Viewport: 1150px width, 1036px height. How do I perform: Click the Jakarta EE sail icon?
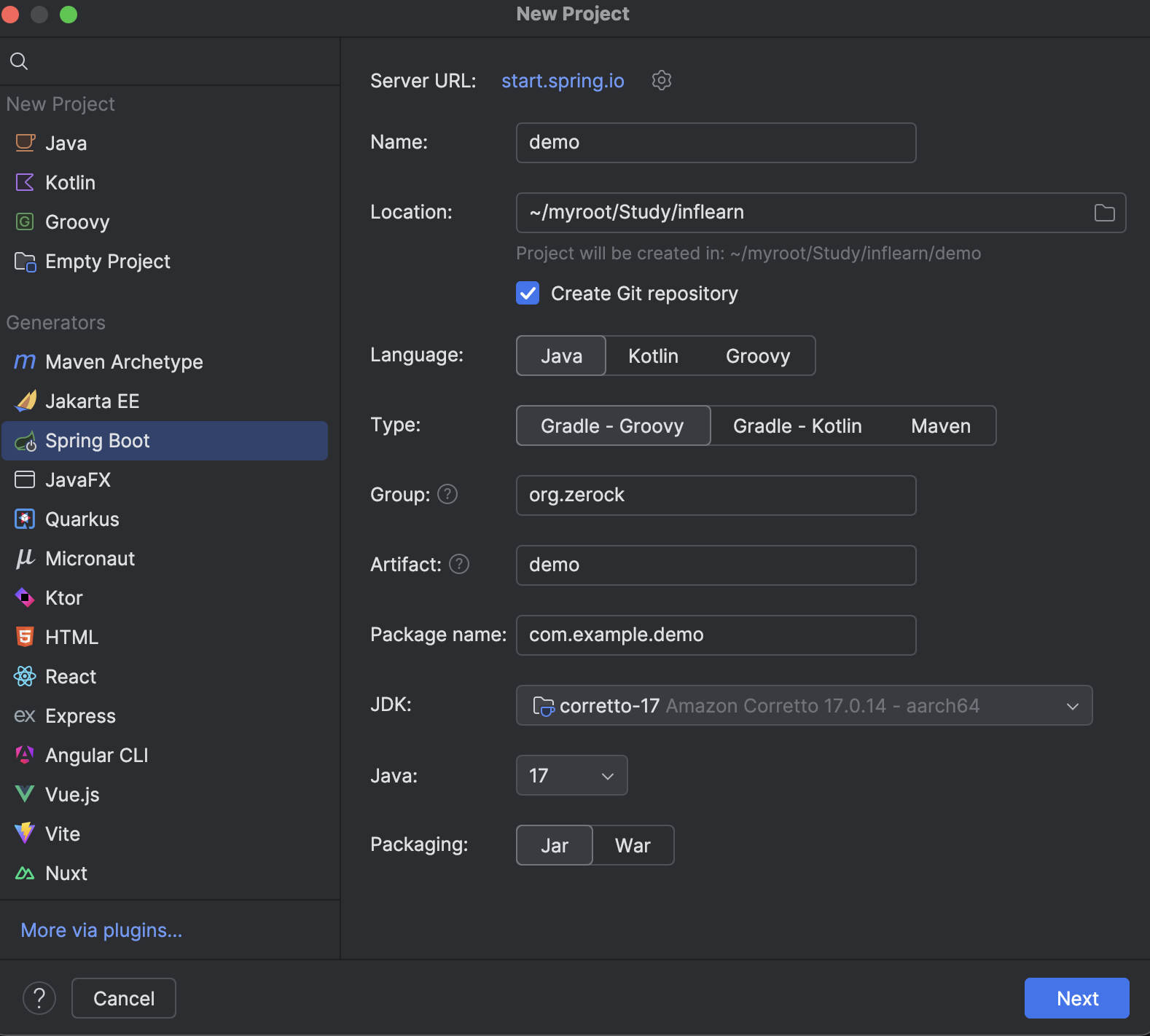point(25,401)
